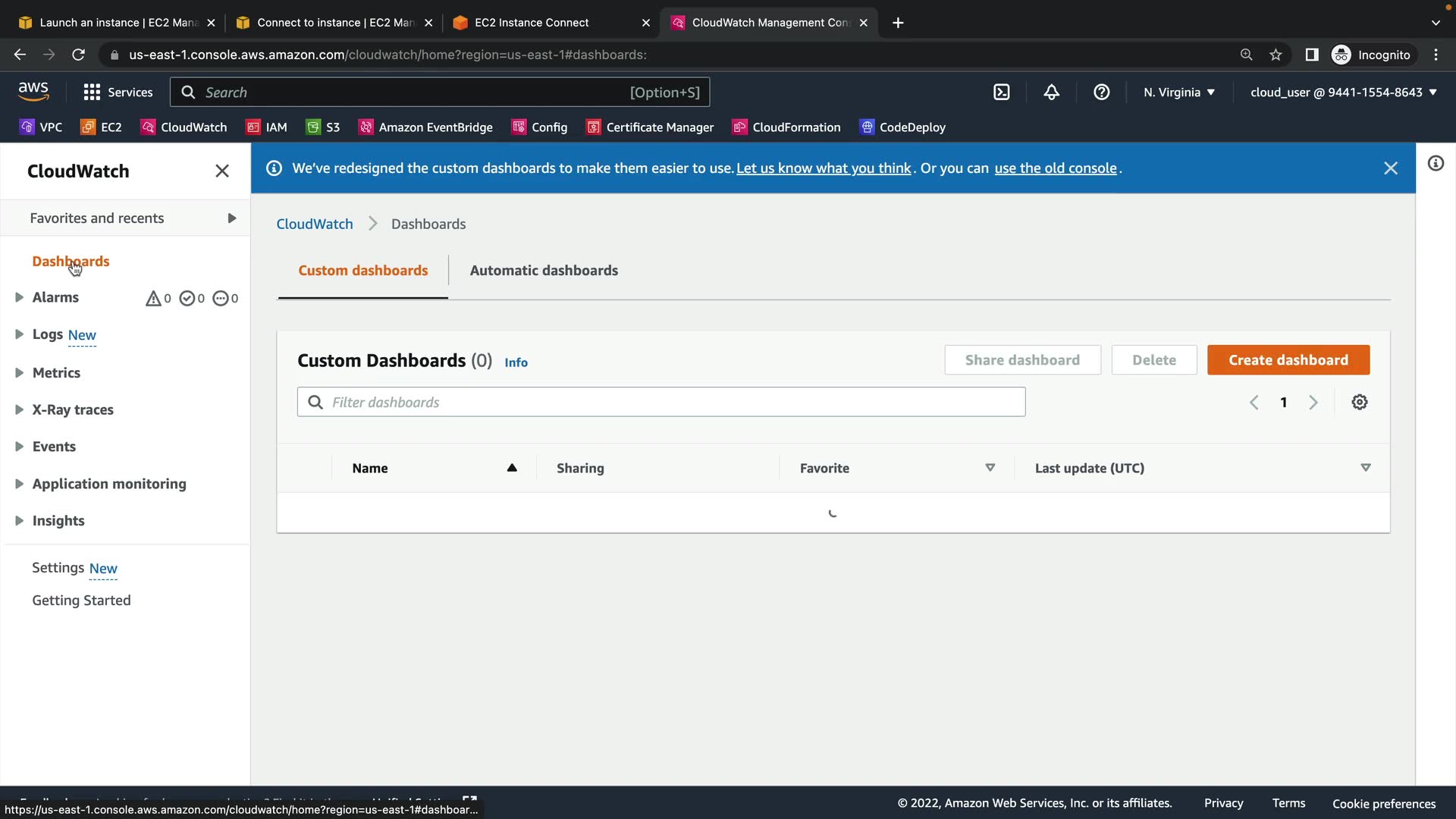This screenshot has width=1456, height=819.
Task: Click the AWS logo home icon
Action: coord(33,91)
